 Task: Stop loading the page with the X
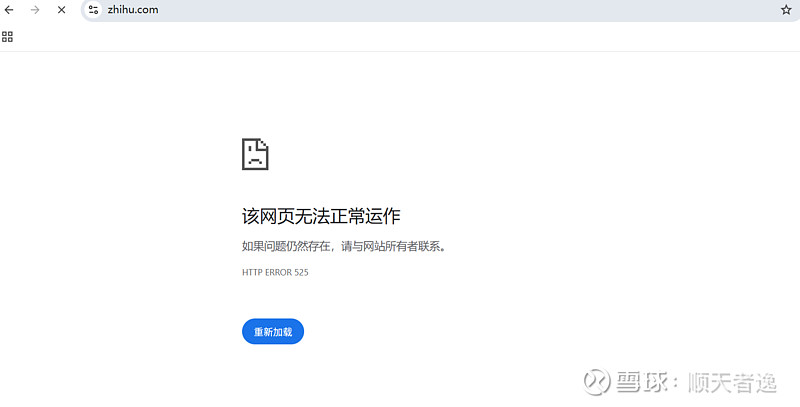tap(61, 10)
